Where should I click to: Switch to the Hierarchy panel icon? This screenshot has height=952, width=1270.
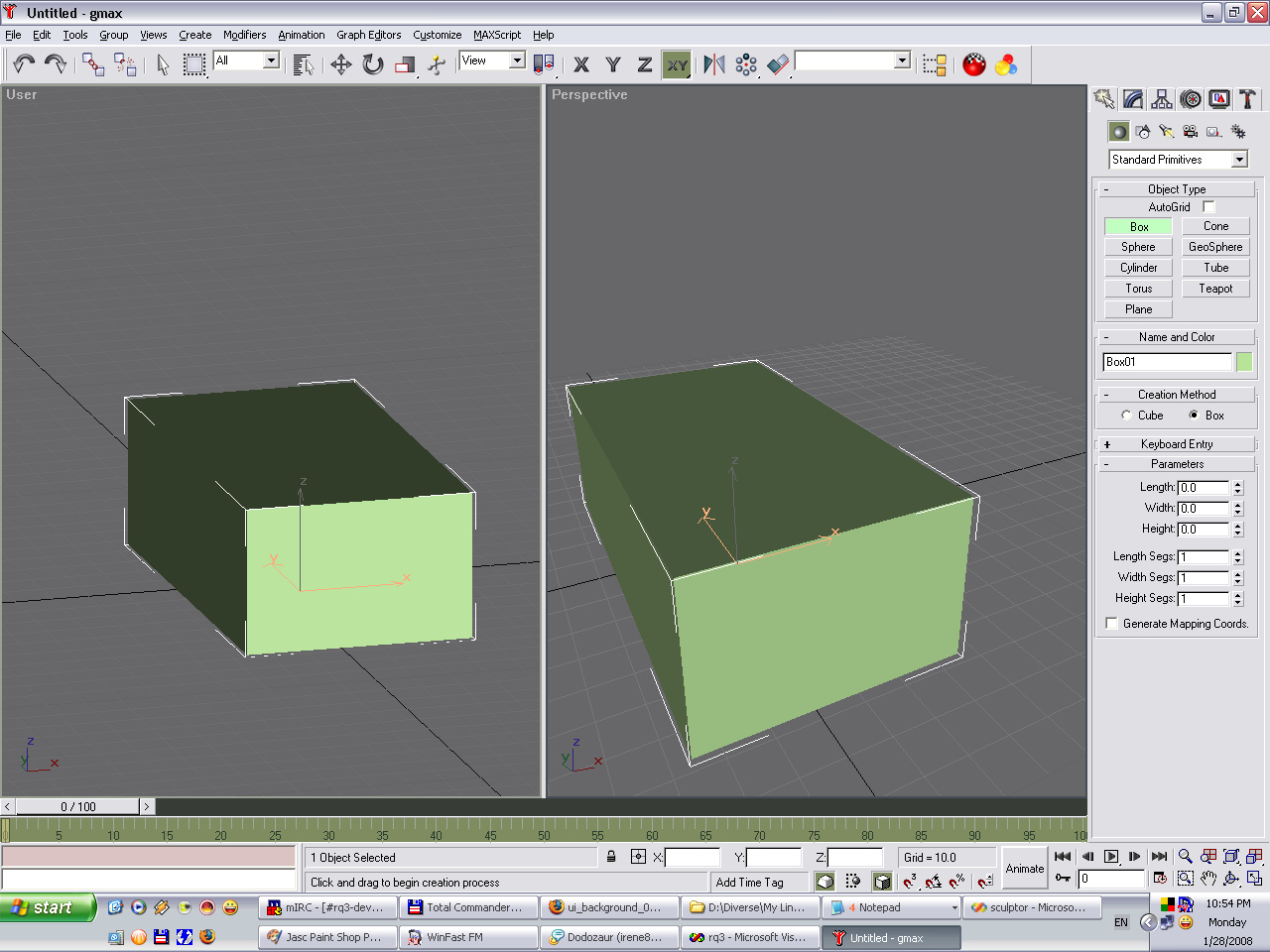[1162, 99]
